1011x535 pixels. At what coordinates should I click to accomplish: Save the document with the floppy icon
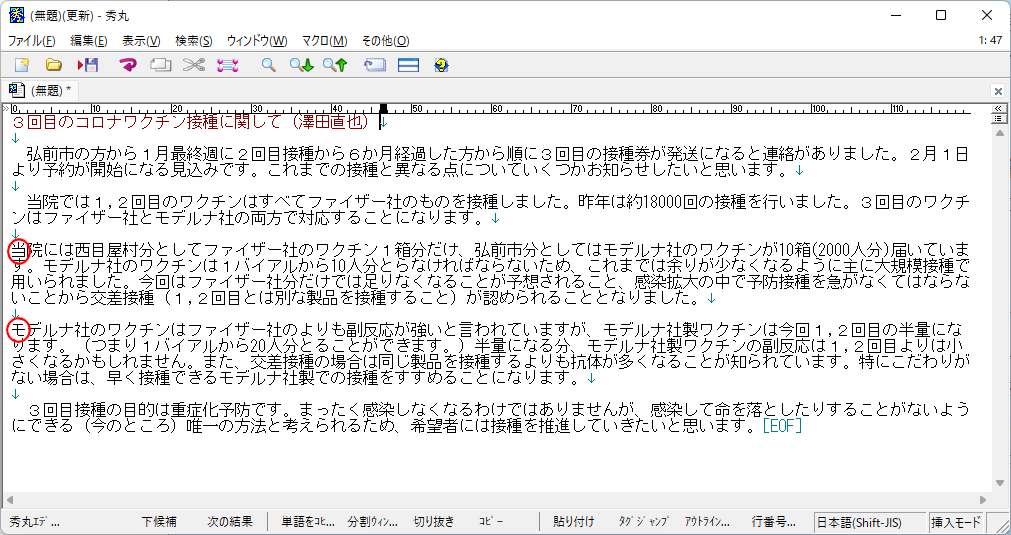click(x=88, y=65)
